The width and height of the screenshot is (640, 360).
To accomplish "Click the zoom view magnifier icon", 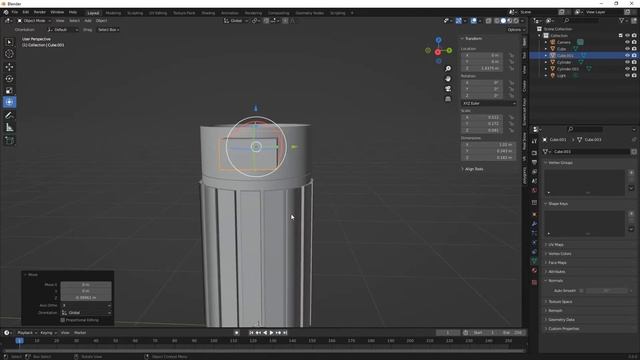I will tap(448, 69).
